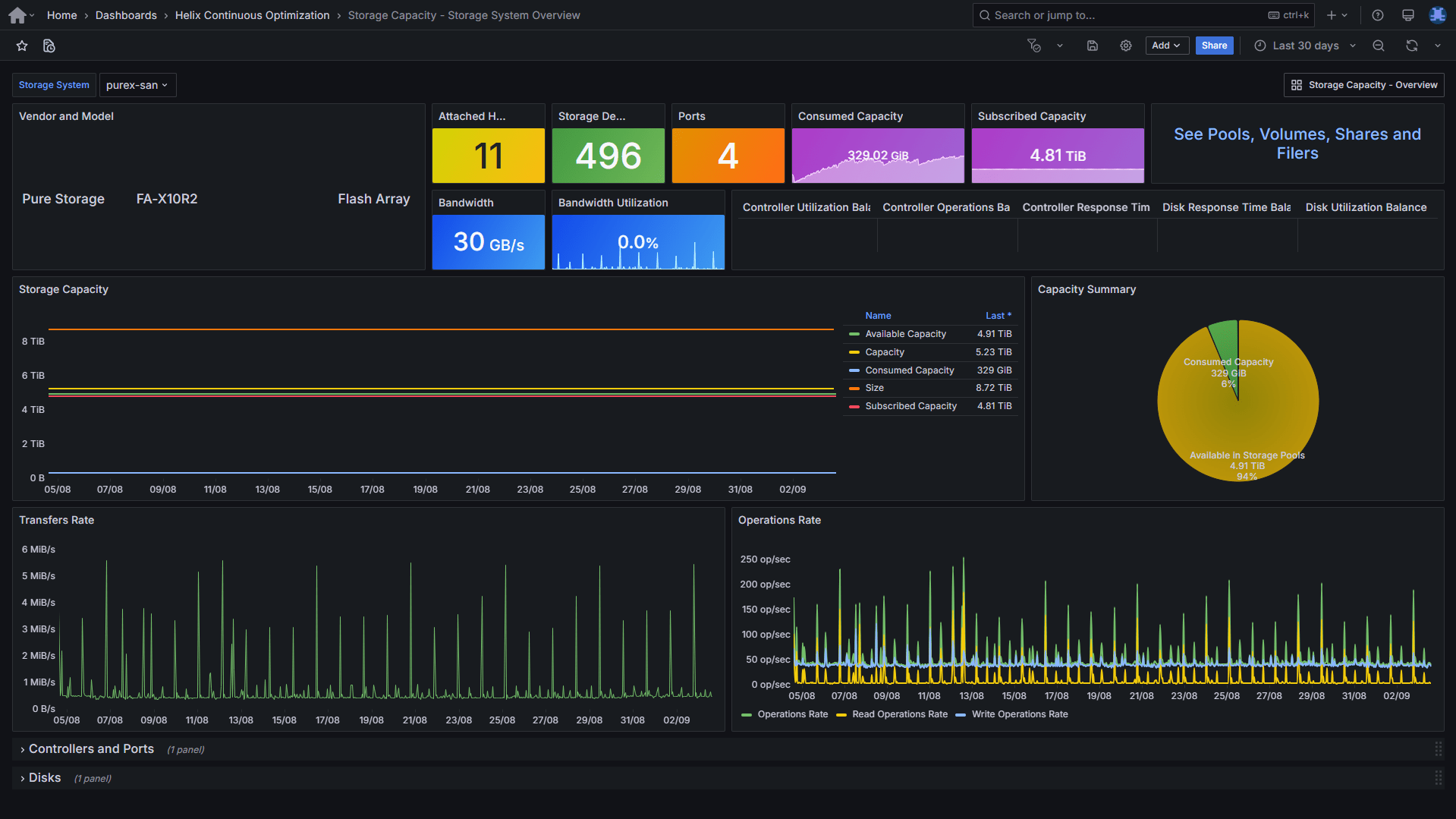Screen dimensions: 1456x819
Task: Zoom out the time range
Action: coord(1379,46)
